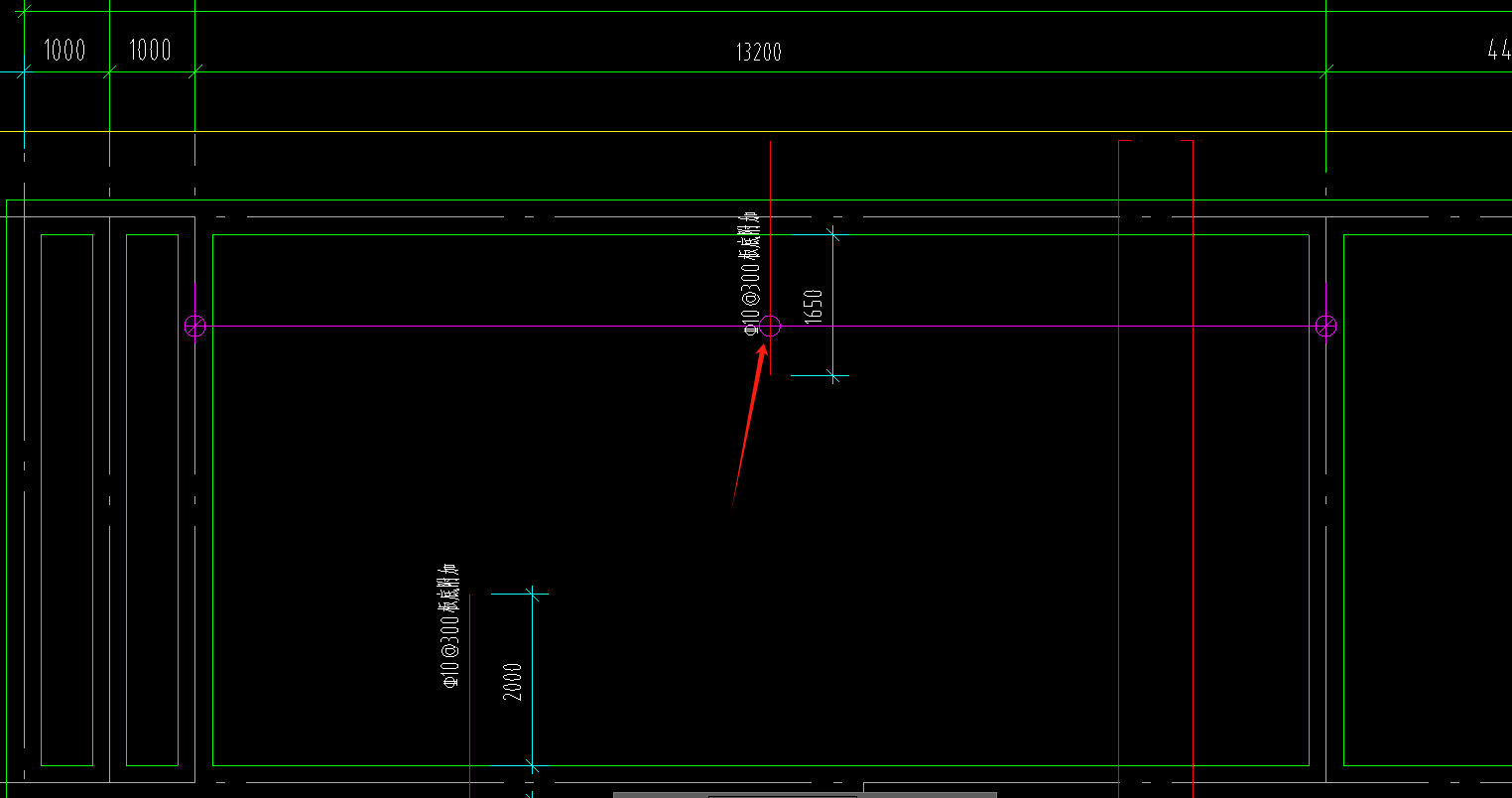Select the cyan dimension line next to 2000
This screenshot has width=1512, height=798.
coord(533,680)
